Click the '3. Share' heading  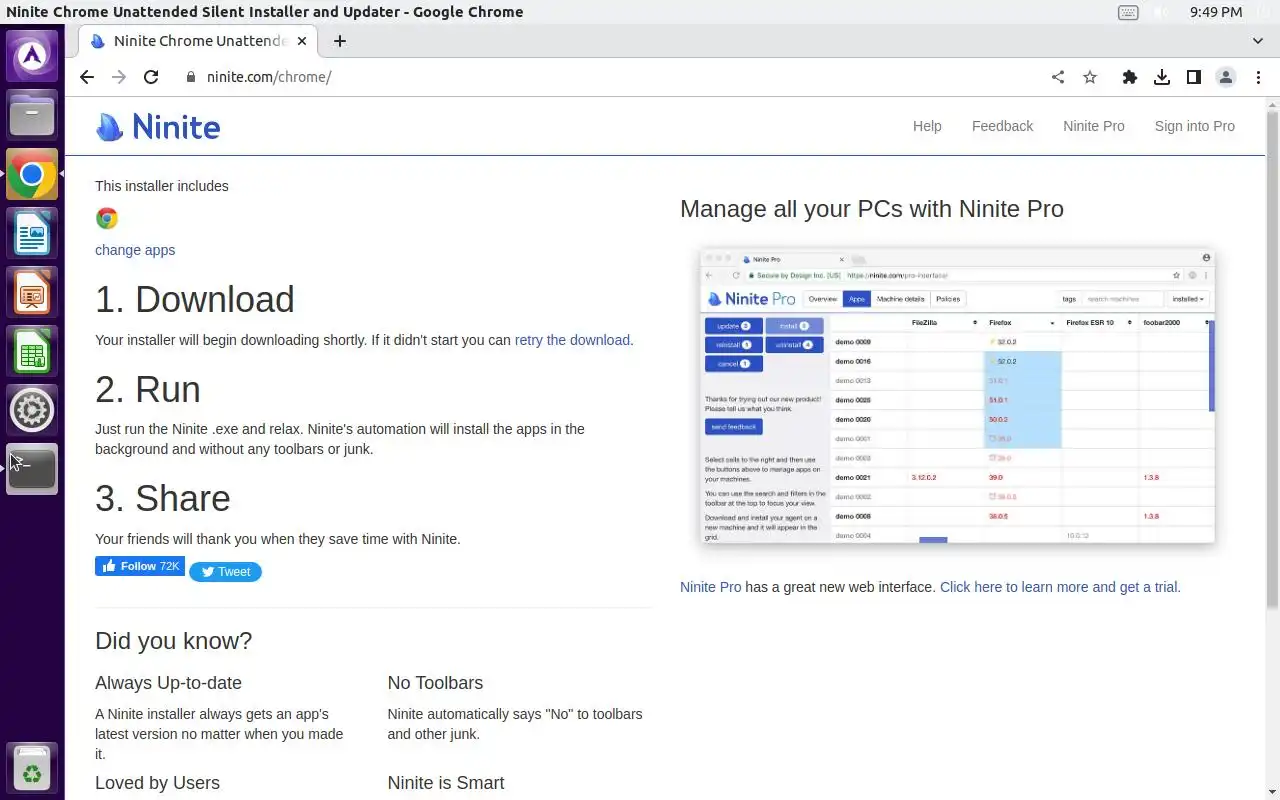point(163,499)
